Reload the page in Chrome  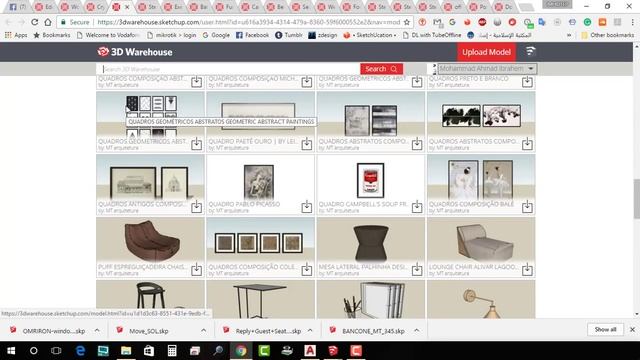point(35,22)
